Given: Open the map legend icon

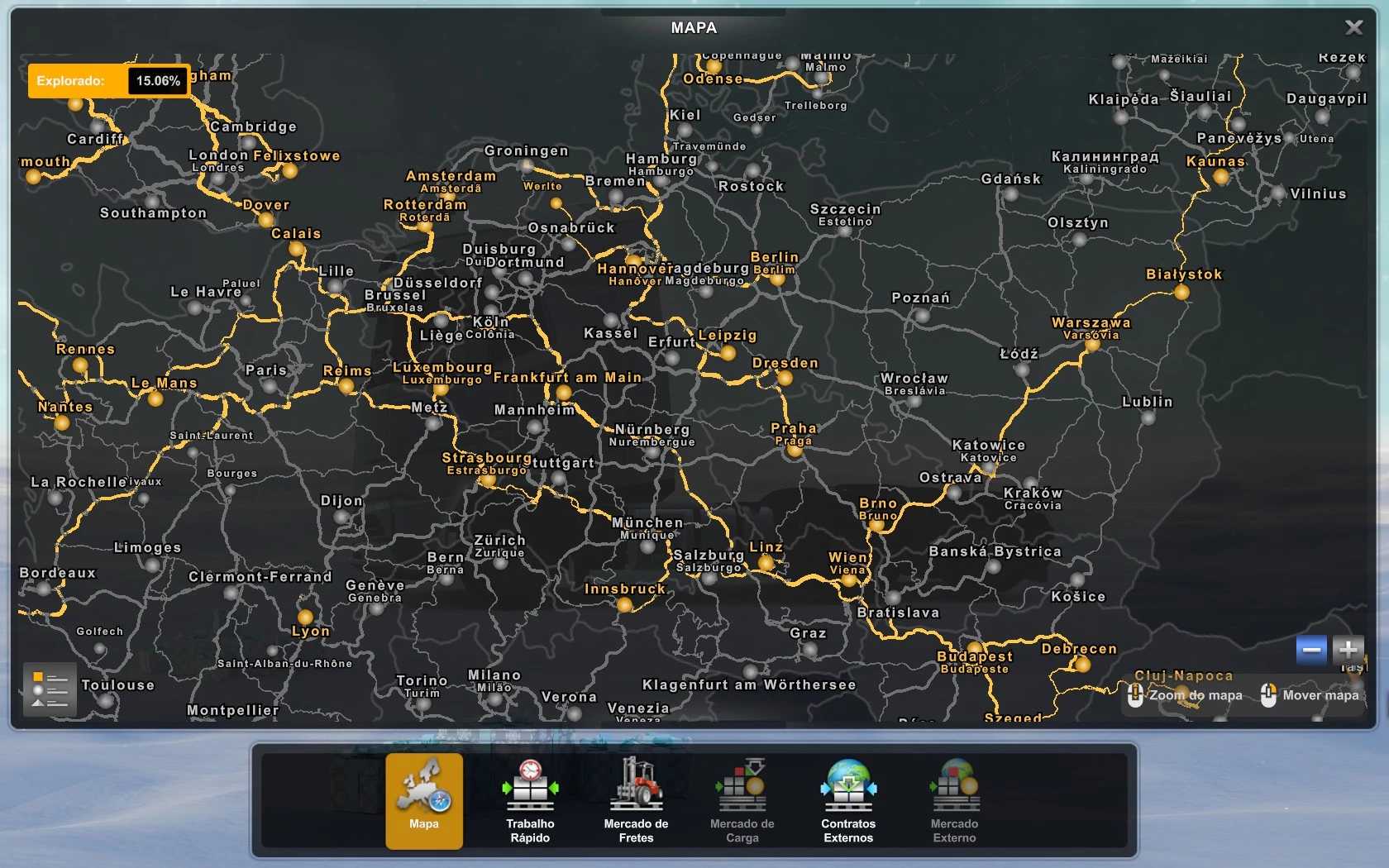Looking at the screenshot, I should pyautogui.click(x=50, y=689).
